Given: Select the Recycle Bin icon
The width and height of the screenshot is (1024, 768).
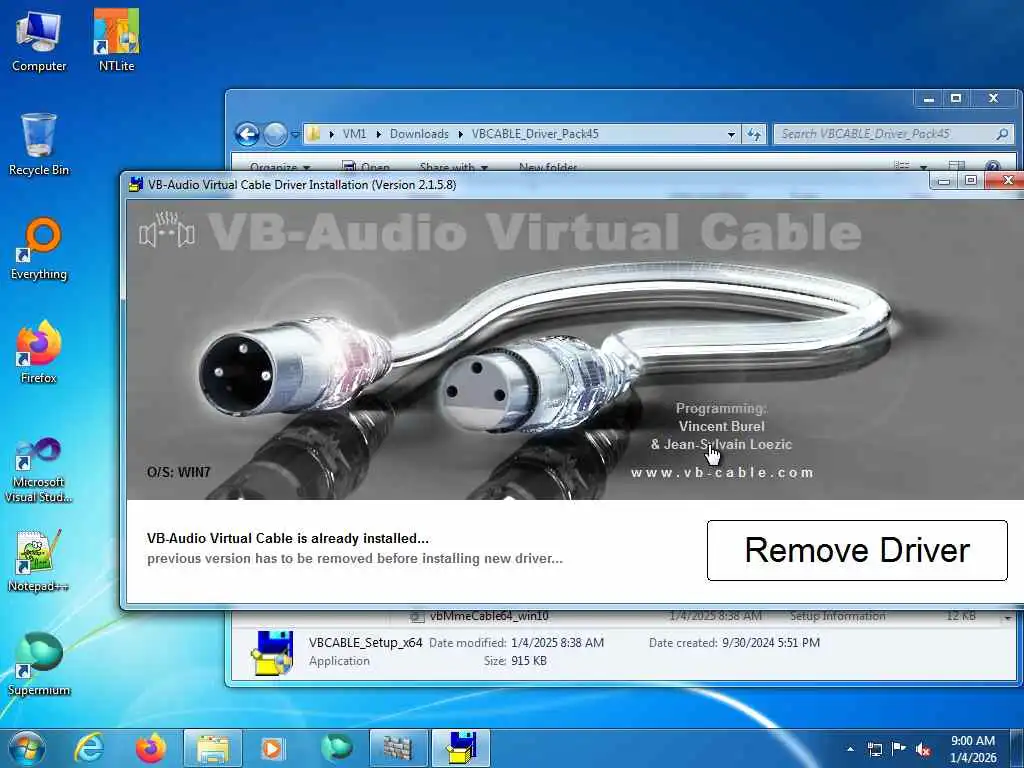Looking at the screenshot, I should [39, 145].
